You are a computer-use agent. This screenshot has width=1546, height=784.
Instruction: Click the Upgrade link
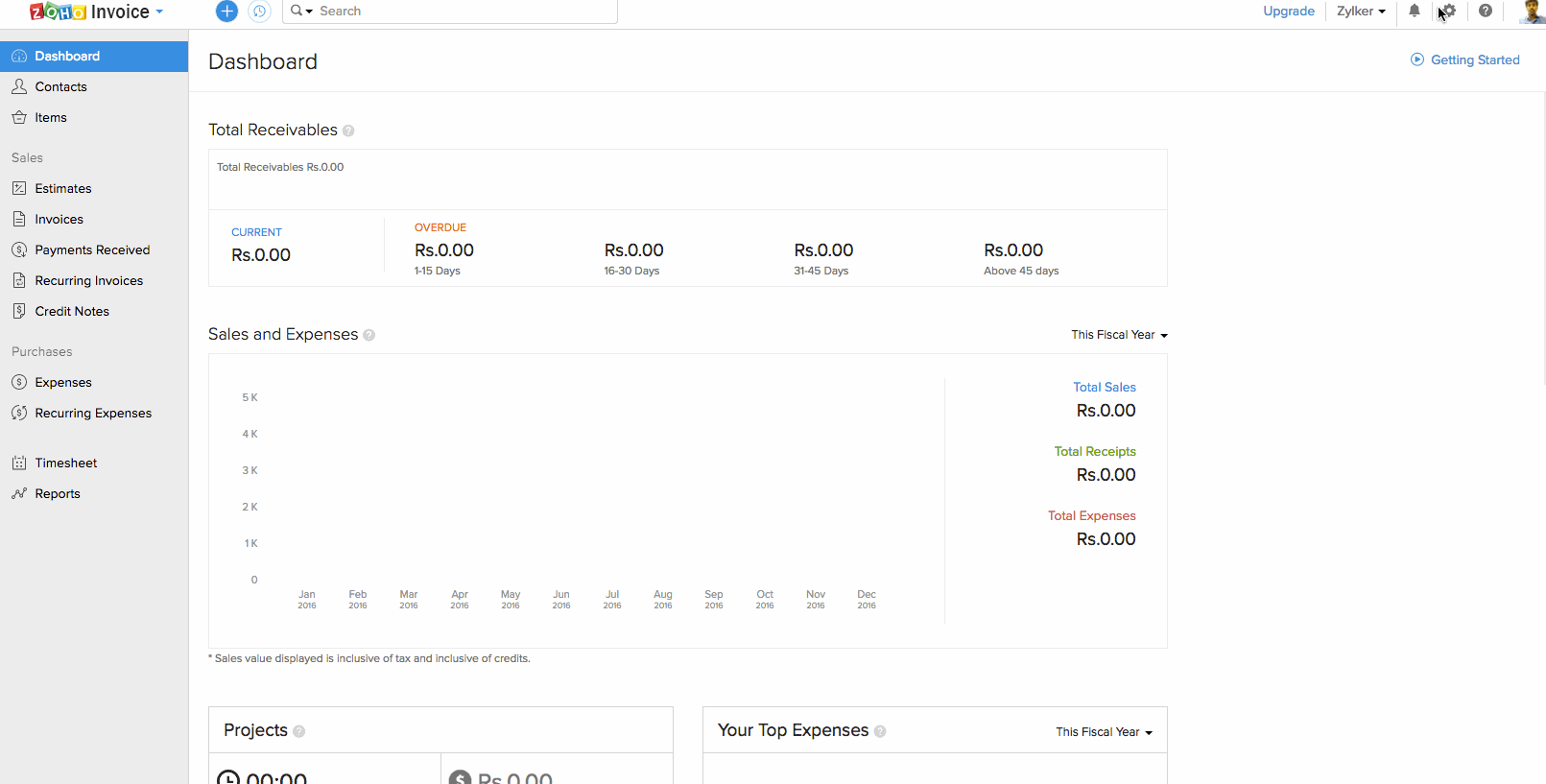click(x=1289, y=12)
